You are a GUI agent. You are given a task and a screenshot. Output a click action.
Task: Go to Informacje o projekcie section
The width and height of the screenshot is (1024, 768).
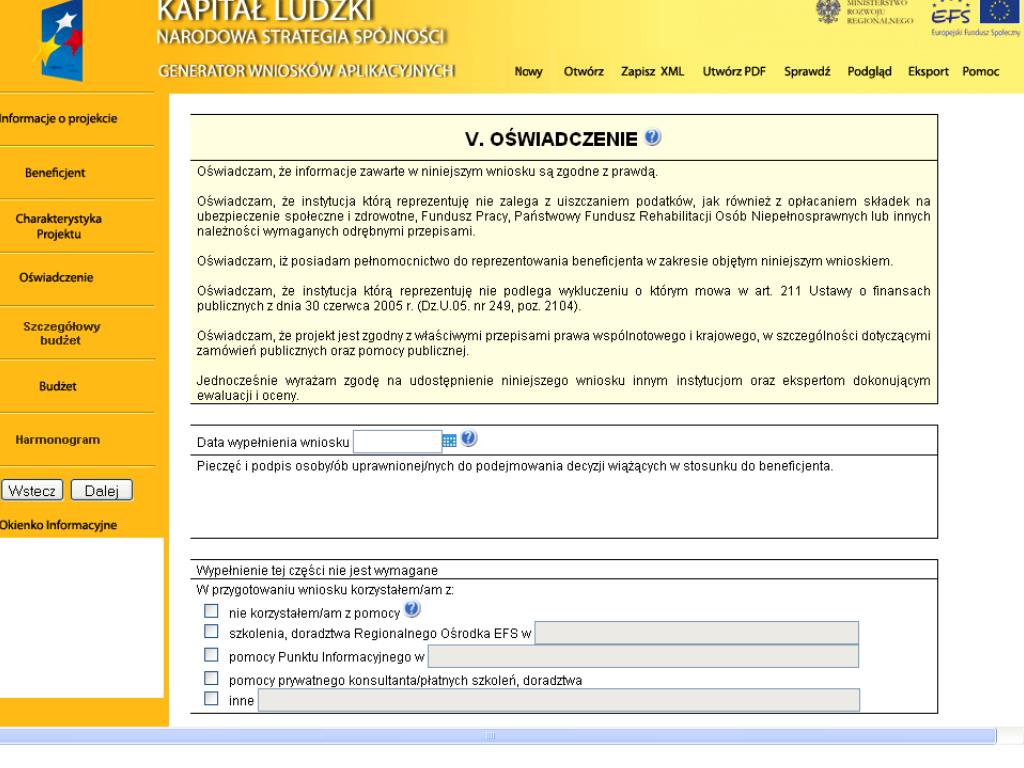59,119
